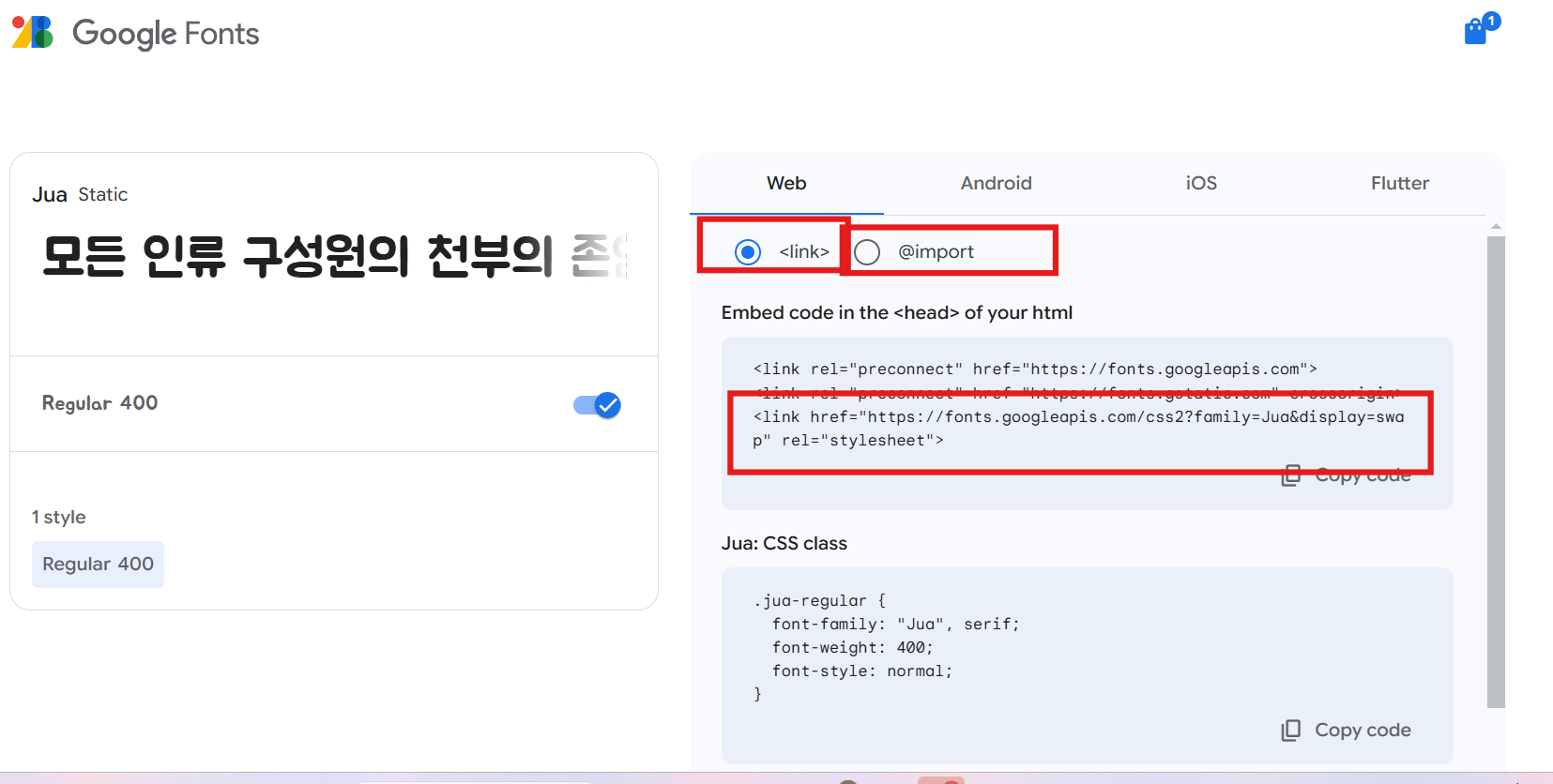The image size is (1553, 784).
Task: Click the preconnect googleapis code line
Action: 1035,369
